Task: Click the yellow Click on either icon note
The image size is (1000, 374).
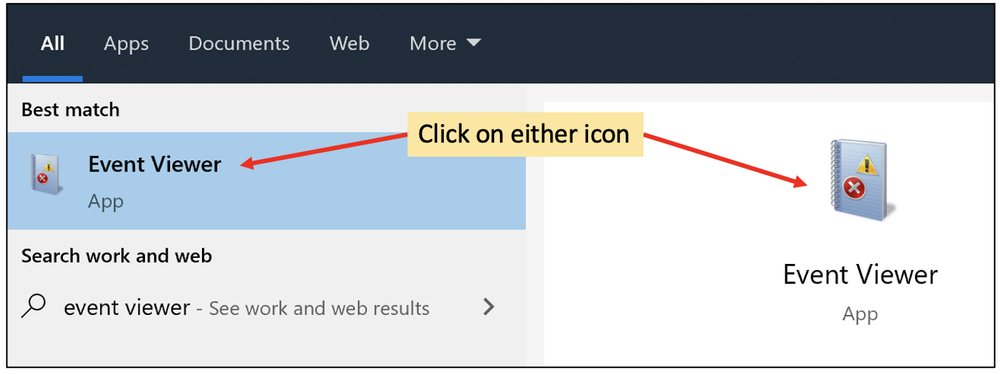Action: tap(525, 134)
